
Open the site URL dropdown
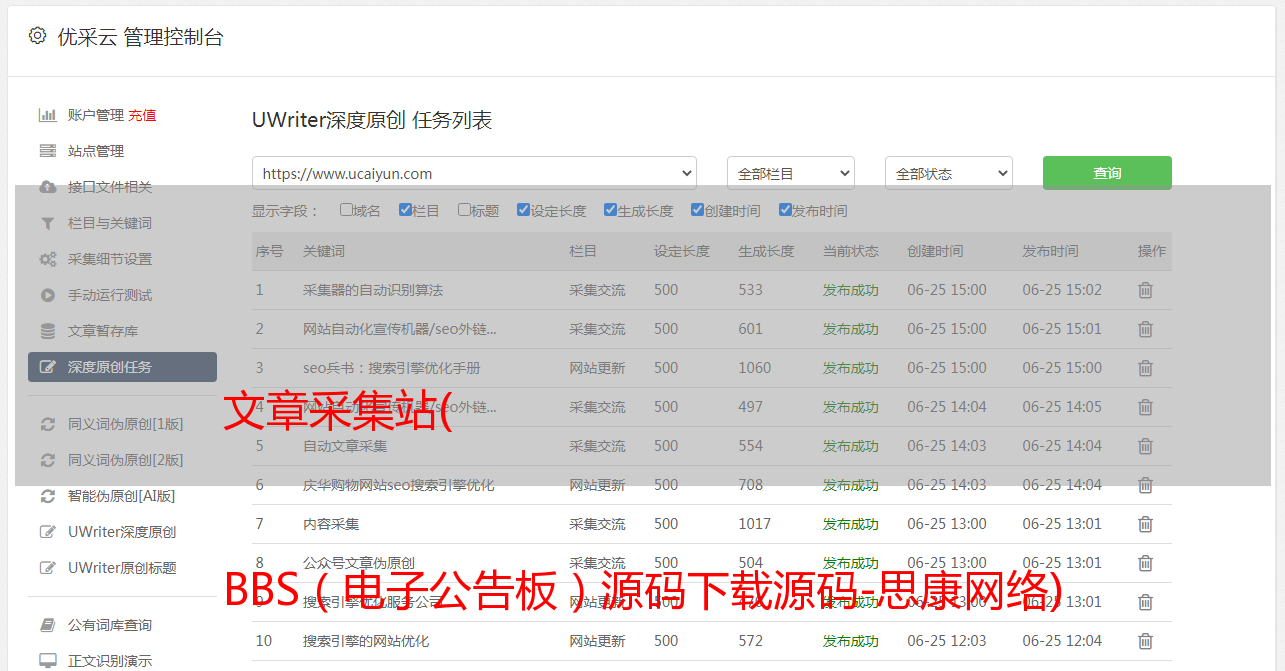[x=474, y=173]
